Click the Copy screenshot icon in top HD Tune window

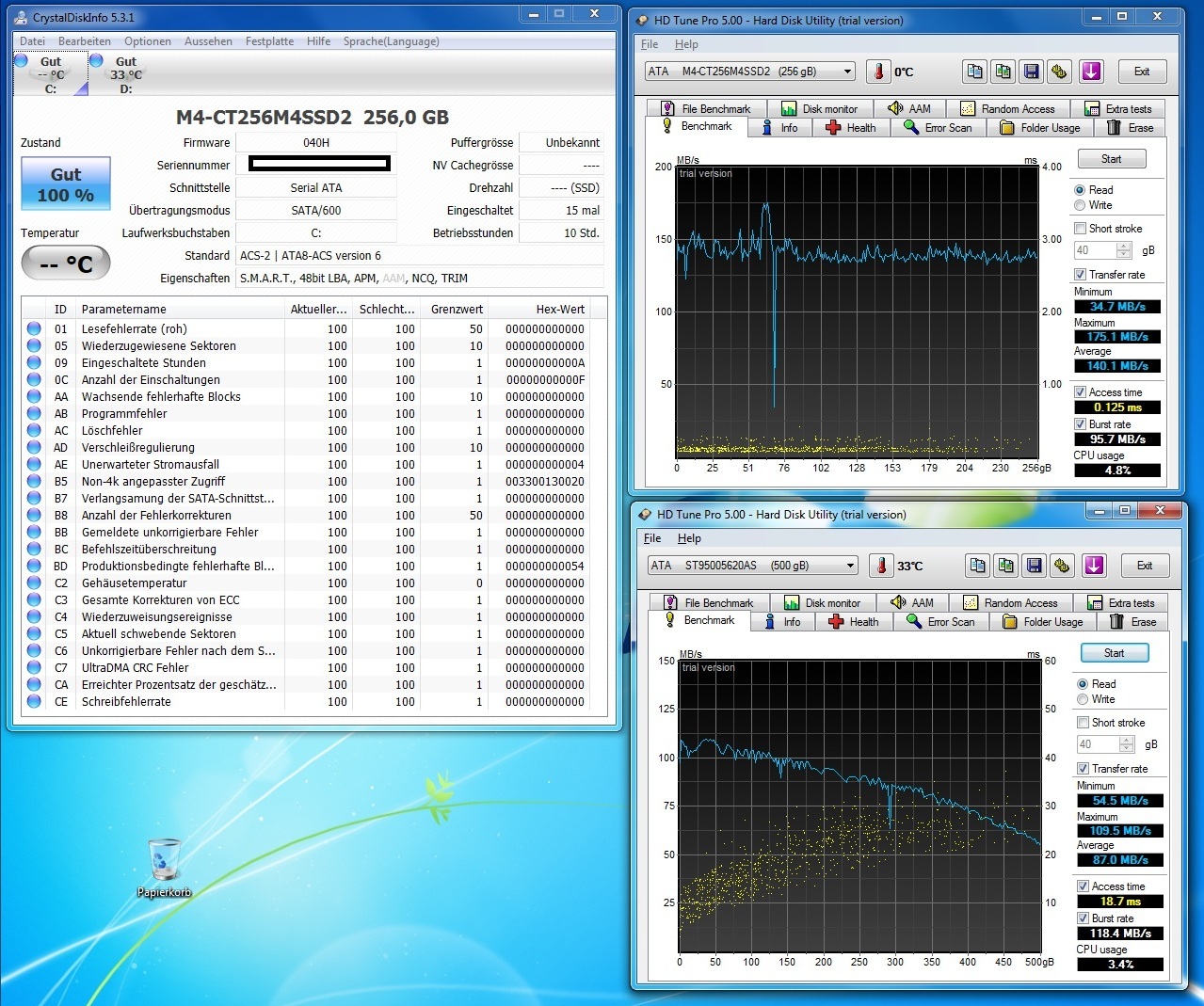click(1003, 72)
